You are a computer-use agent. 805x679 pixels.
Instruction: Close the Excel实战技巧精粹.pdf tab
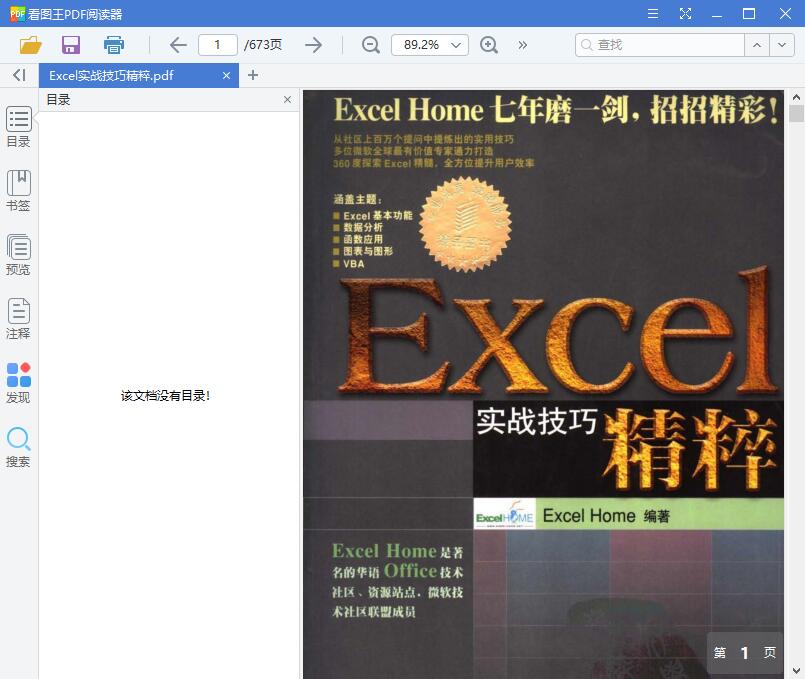(x=226, y=75)
